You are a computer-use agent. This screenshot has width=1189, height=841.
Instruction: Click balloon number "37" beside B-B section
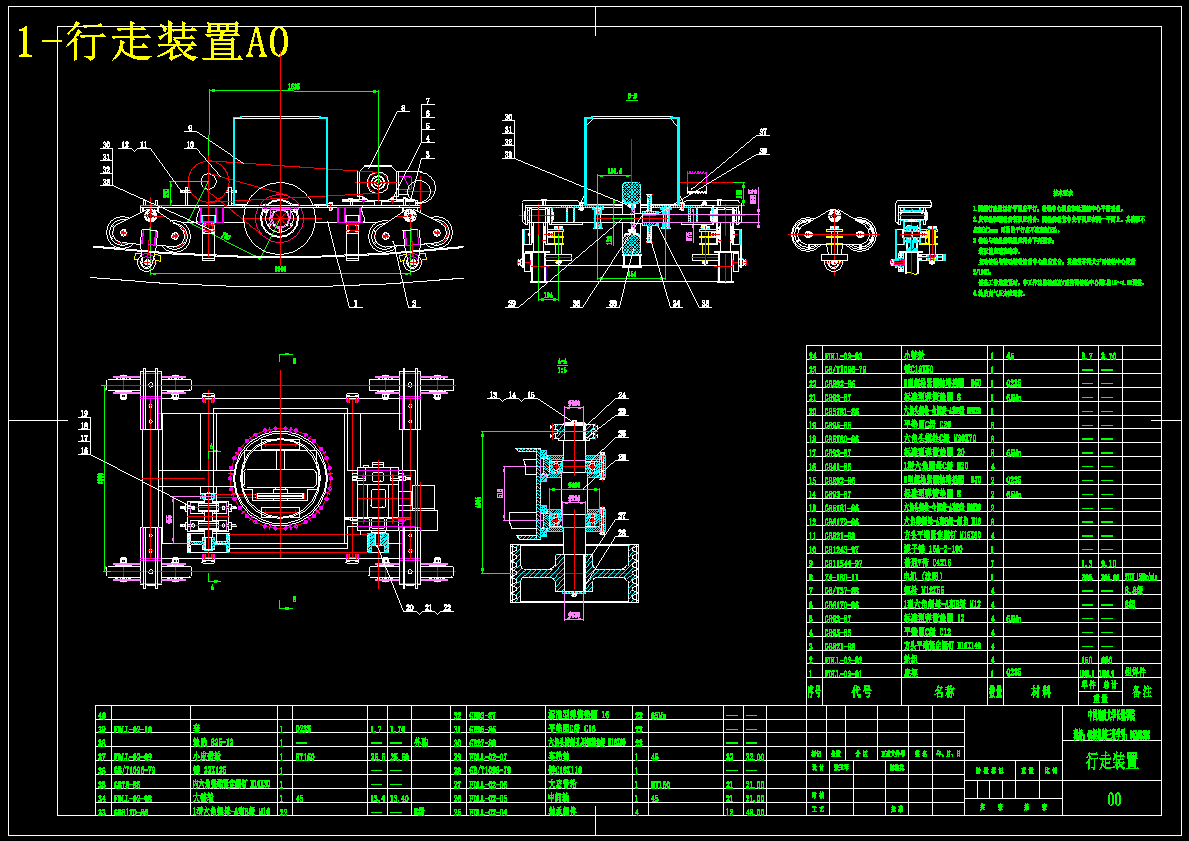(764, 133)
